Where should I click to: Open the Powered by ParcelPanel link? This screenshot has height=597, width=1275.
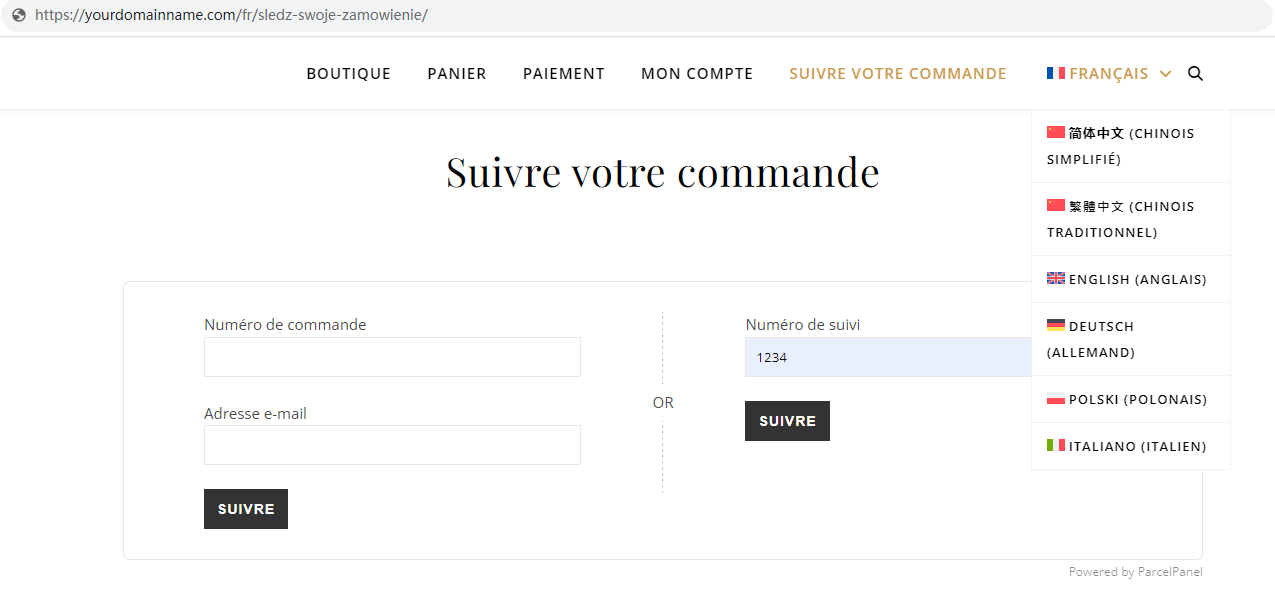[1136, 572]
